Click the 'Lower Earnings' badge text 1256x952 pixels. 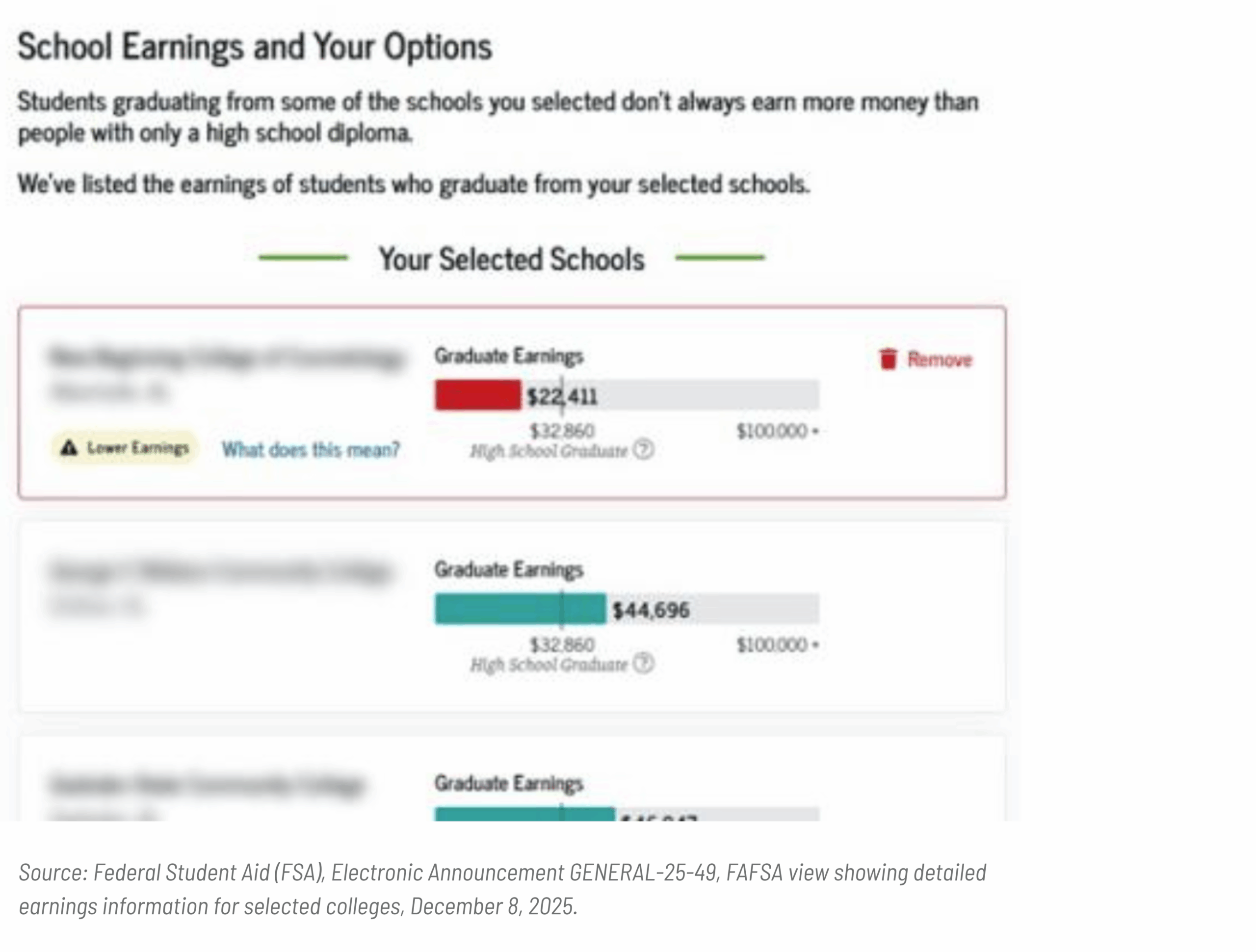pos(138,448)
